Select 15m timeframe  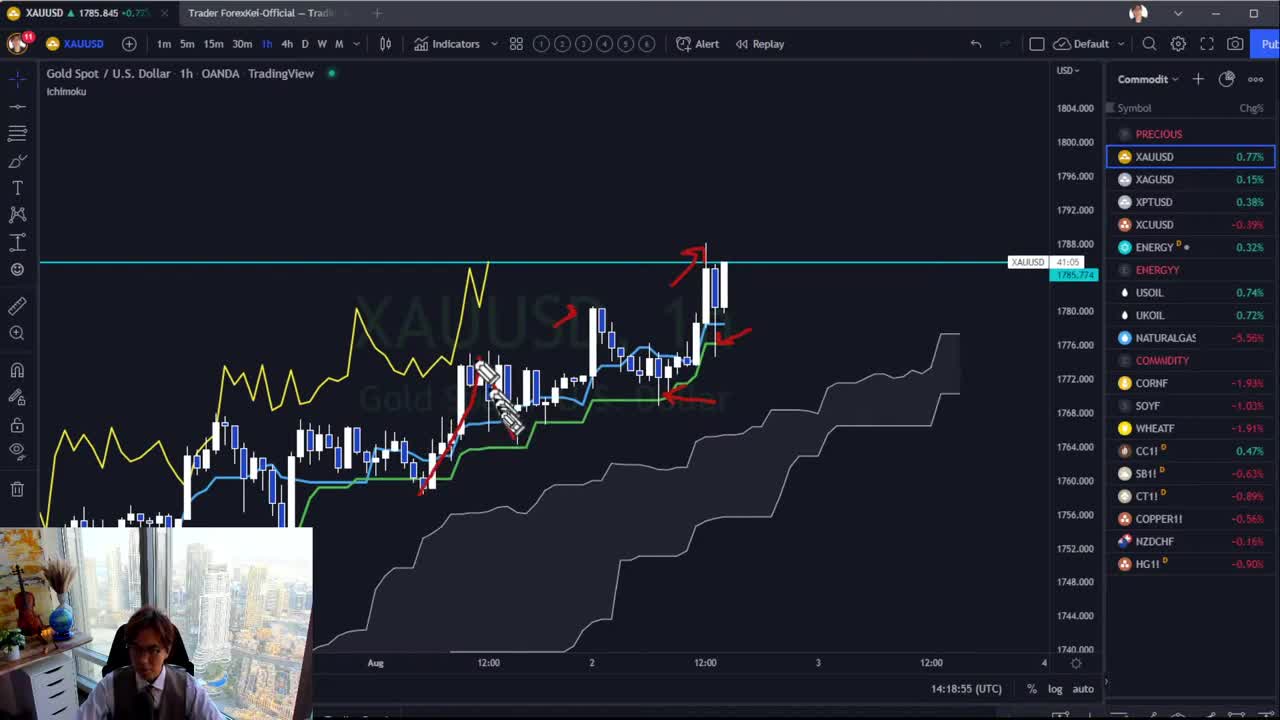pos(213,44)
